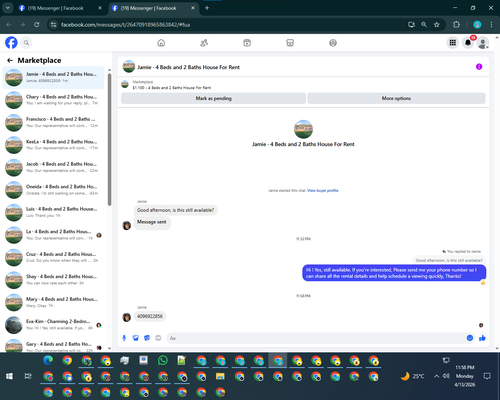500x400 pixels.
Task: Open Facebook search magnifier
Action: point(26,43)
